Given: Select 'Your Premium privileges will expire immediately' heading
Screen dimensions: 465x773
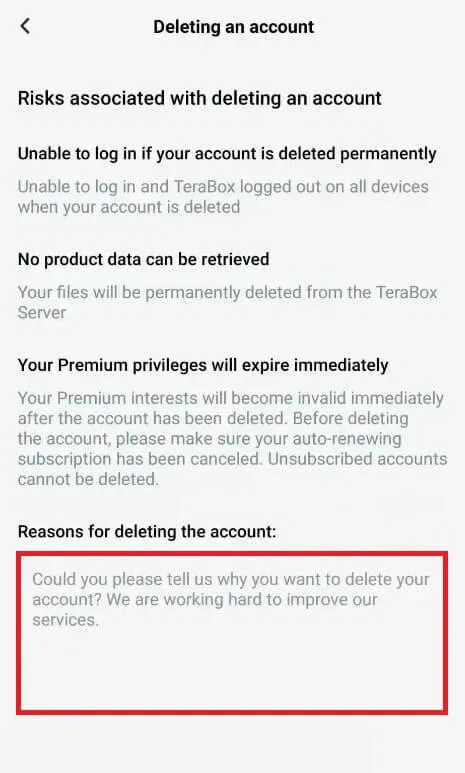Looking at the screenshot, I should point(203,365).
